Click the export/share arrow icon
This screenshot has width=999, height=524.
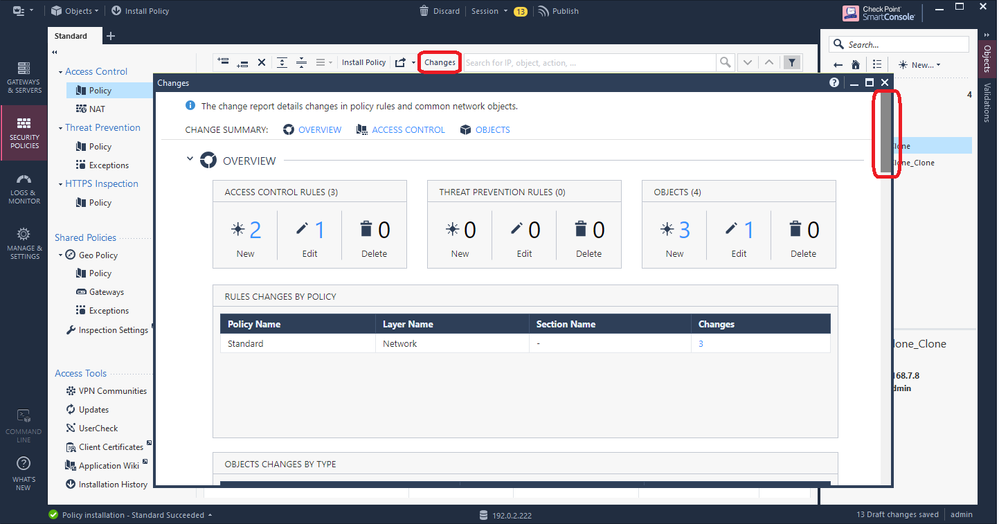[x=400, y=62]
